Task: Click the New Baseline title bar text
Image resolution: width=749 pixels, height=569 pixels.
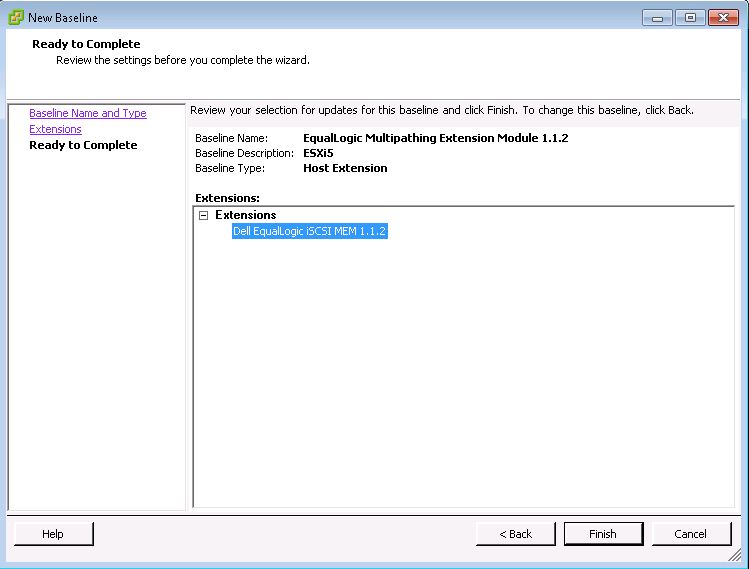Action: tap(63, 18)
